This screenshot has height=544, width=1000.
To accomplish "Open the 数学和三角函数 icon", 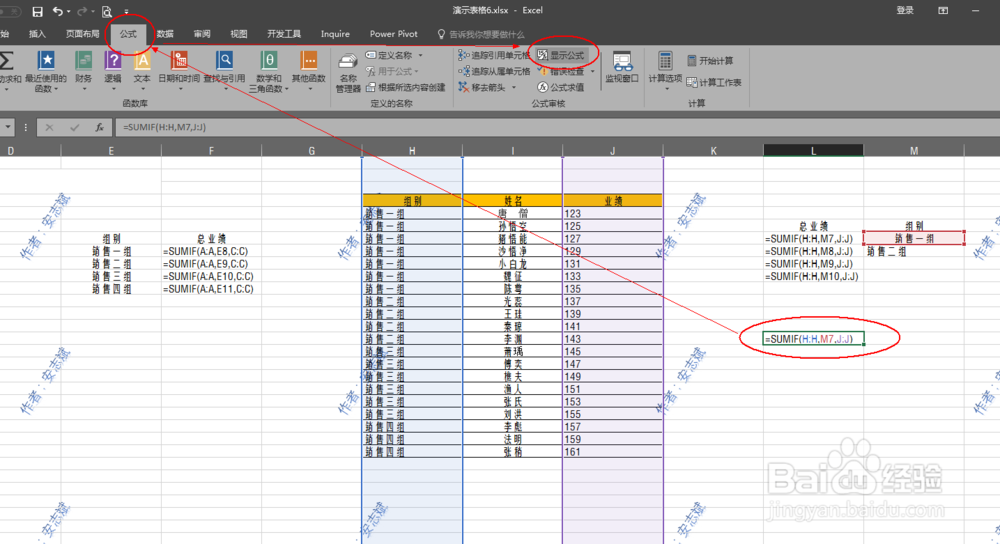I will pyautogui.click(x=268, y=61).
